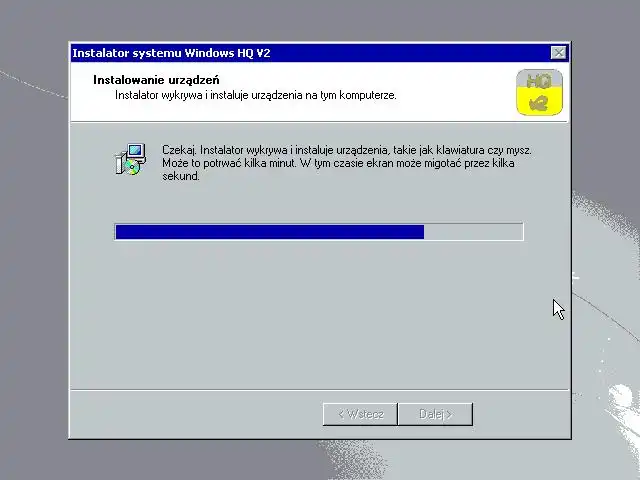Click the Czekaj. Instalator wykrywa message text
Image resolution: width=640 pixels, height=480 pixels.
tap(347, 163)
